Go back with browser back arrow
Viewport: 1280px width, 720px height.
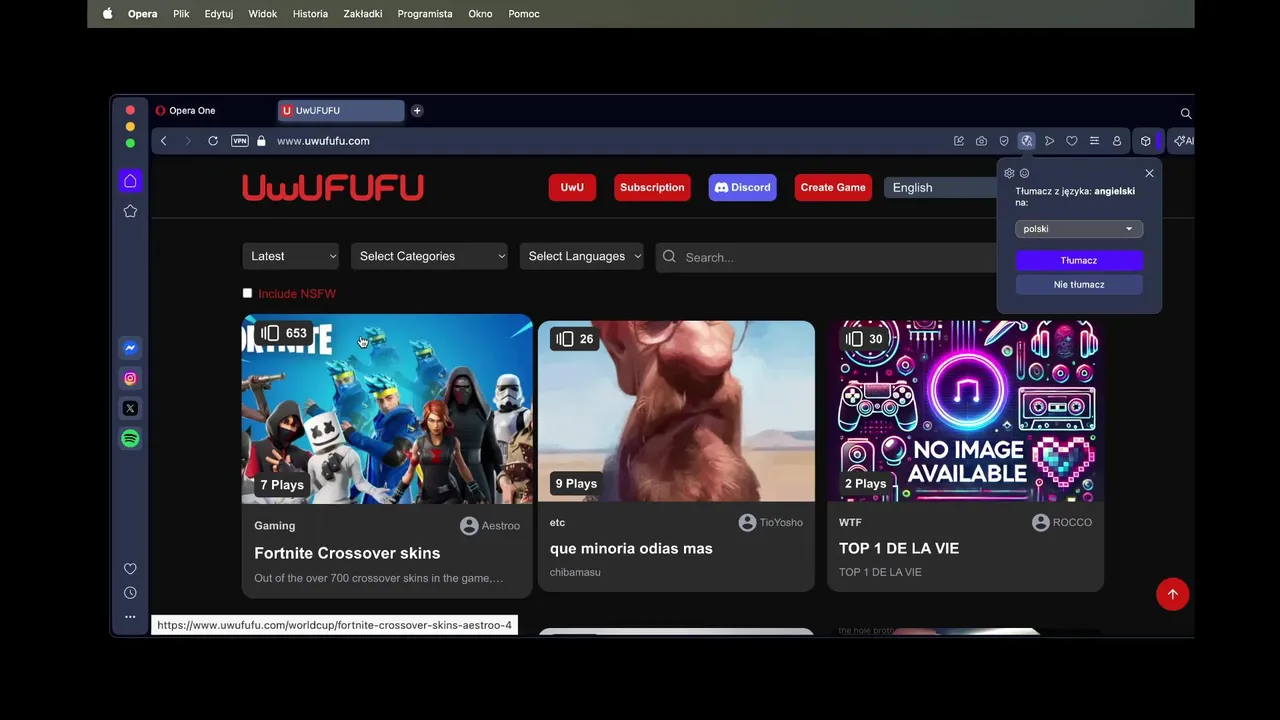tap(164, 141)
